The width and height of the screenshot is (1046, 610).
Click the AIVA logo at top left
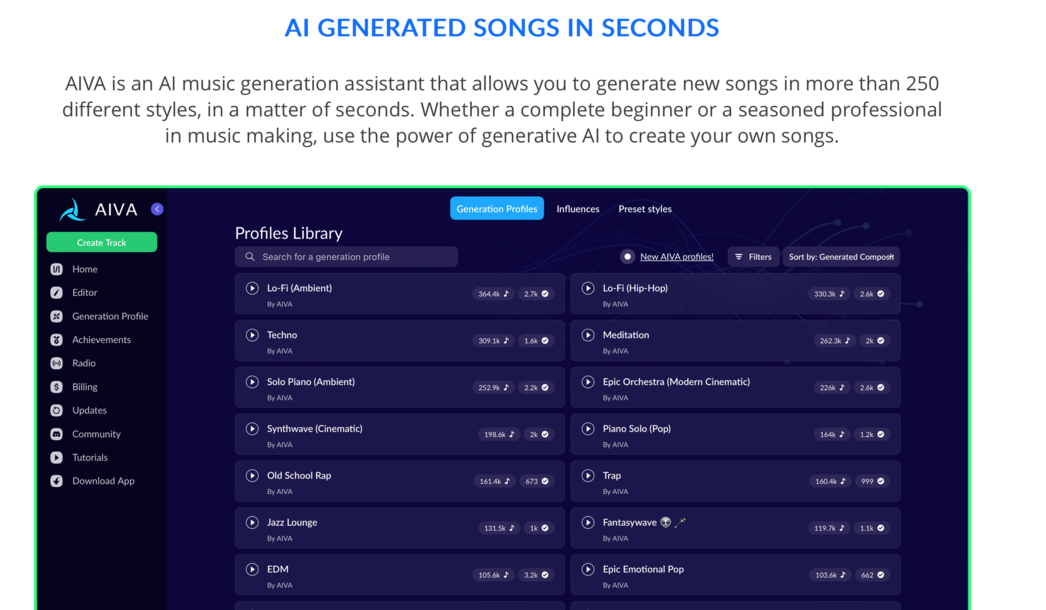(x=71, y=209)
